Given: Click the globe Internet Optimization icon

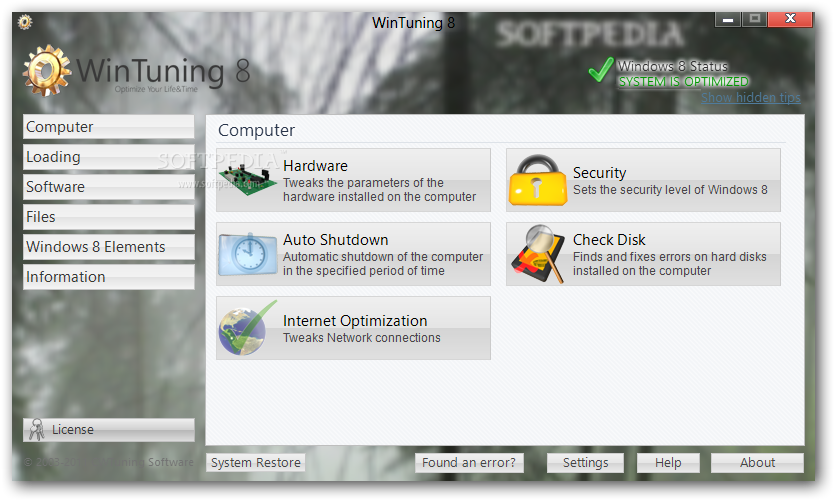Looking at the screenshot, I should click(248, 328).
